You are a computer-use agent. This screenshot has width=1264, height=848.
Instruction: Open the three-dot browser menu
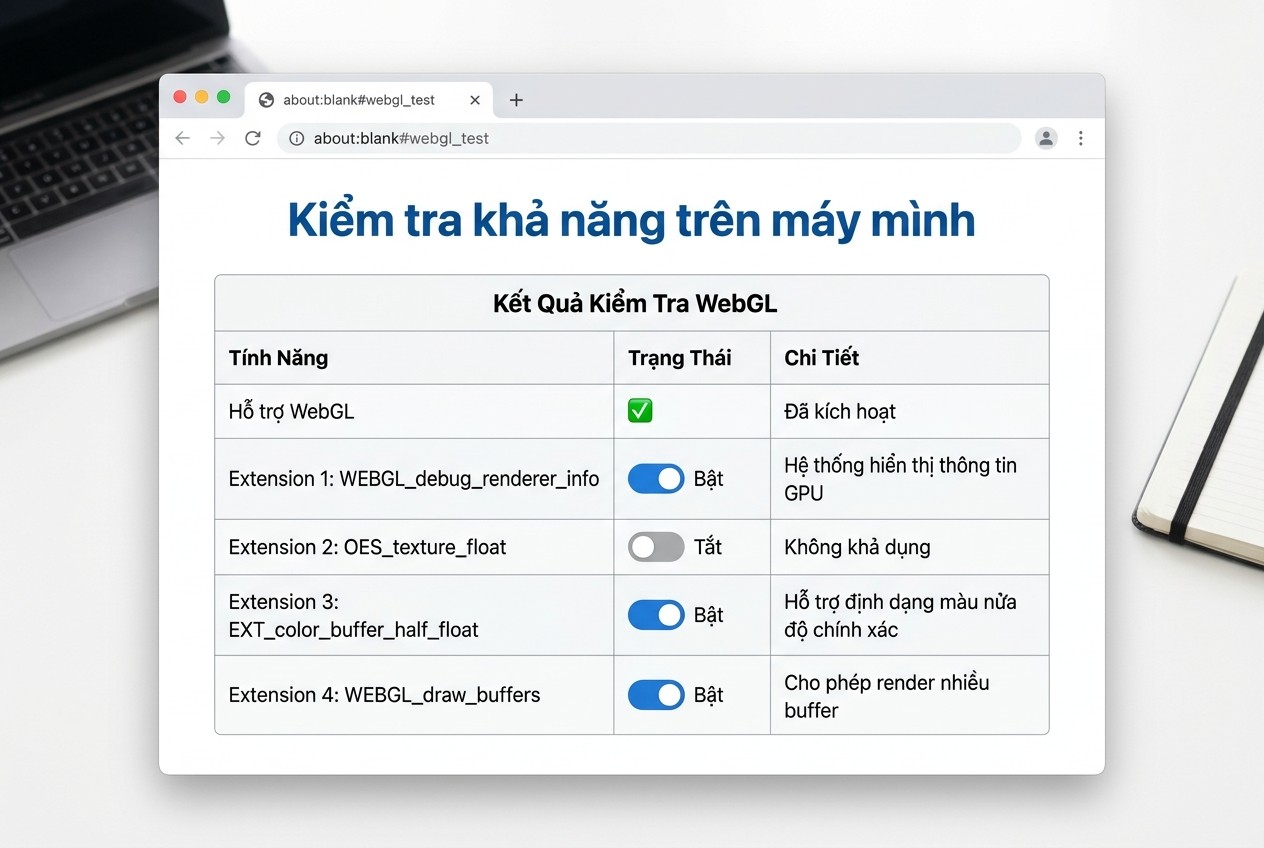(x=1080, y=138)
